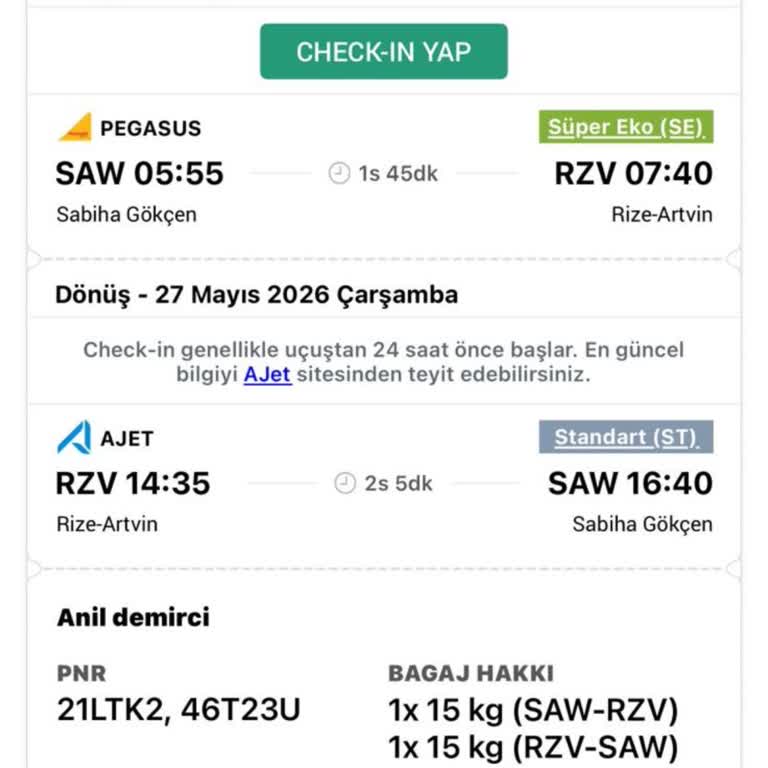Select the PNR code 21LTK2, 46T23U

(x=178, y=709)
